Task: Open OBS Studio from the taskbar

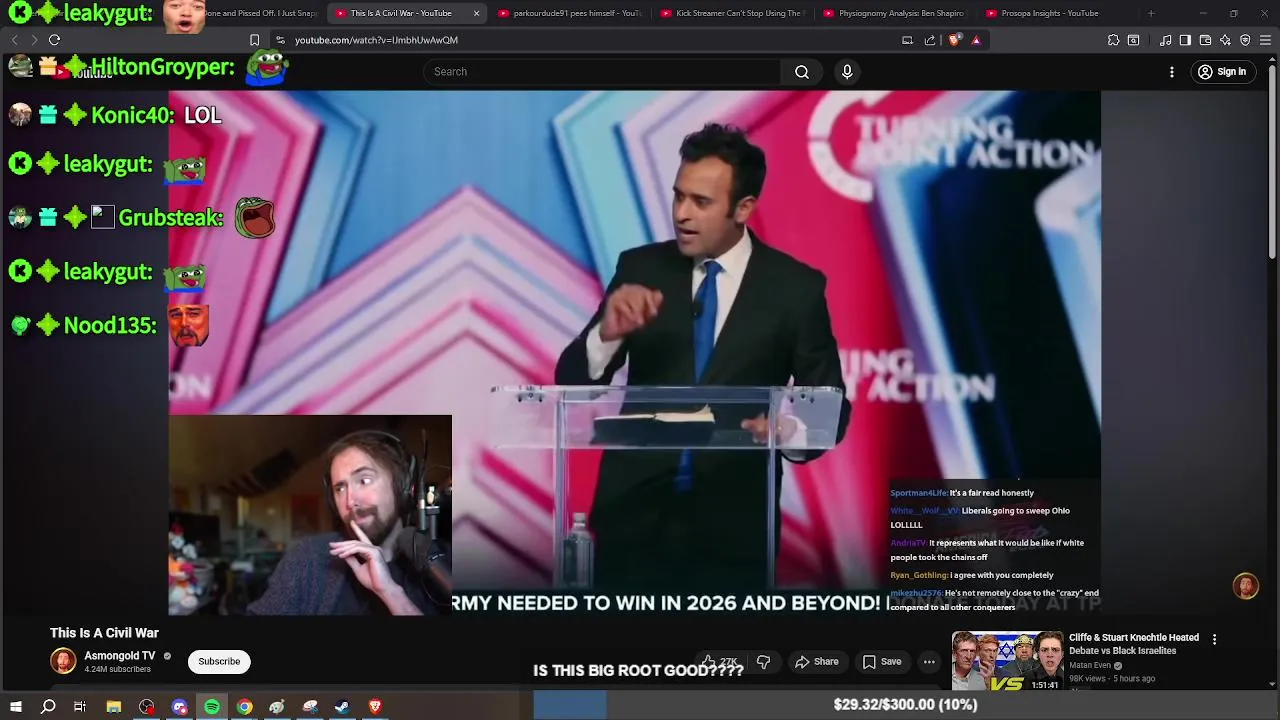Action: click(x=147, y=707)
